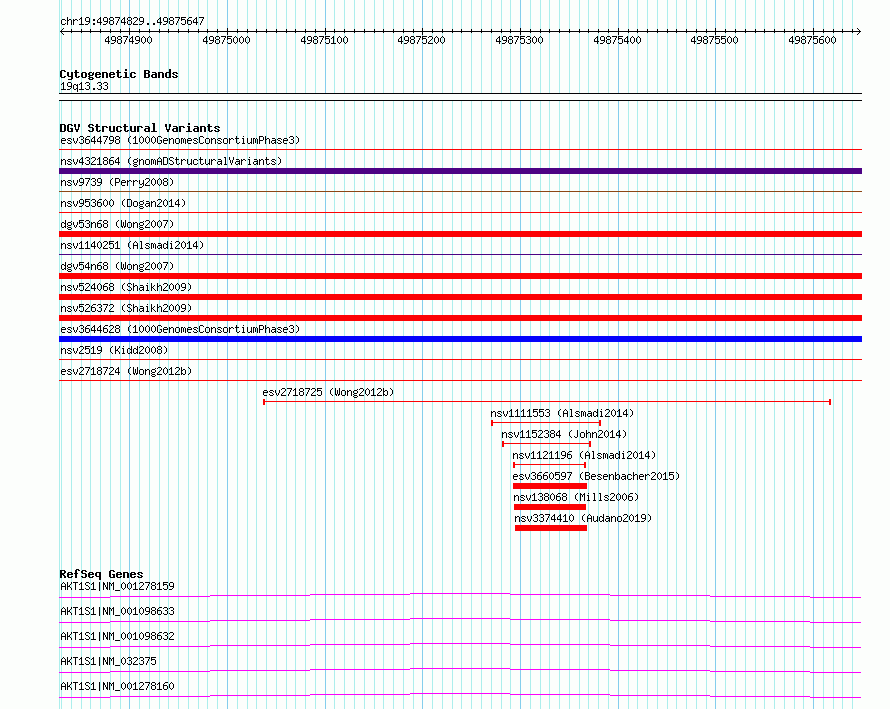
Task: Open nsv9739 (Perry2008) variant label
Action: coord(117,182)
